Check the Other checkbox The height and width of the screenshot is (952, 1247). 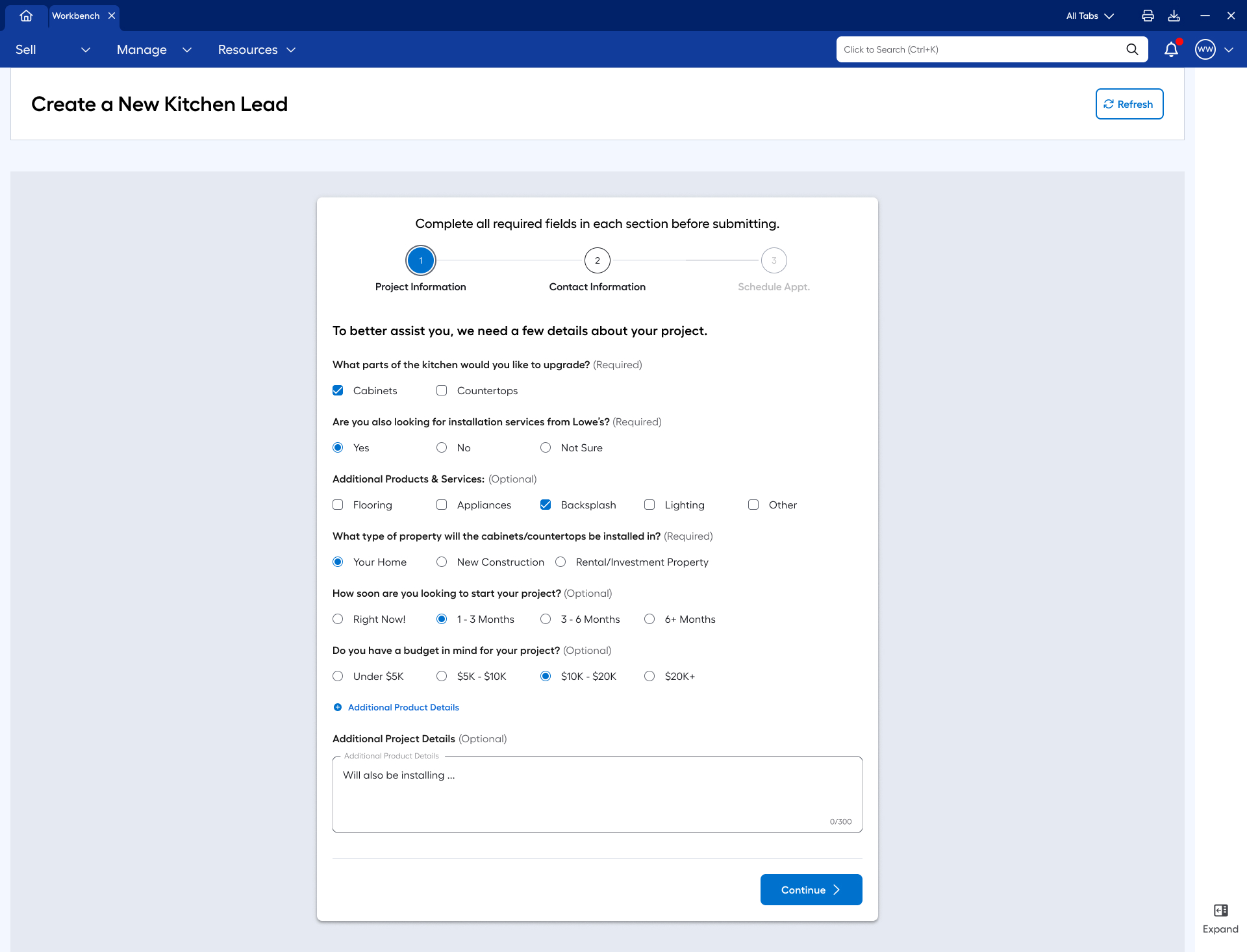tap(753, 505)
